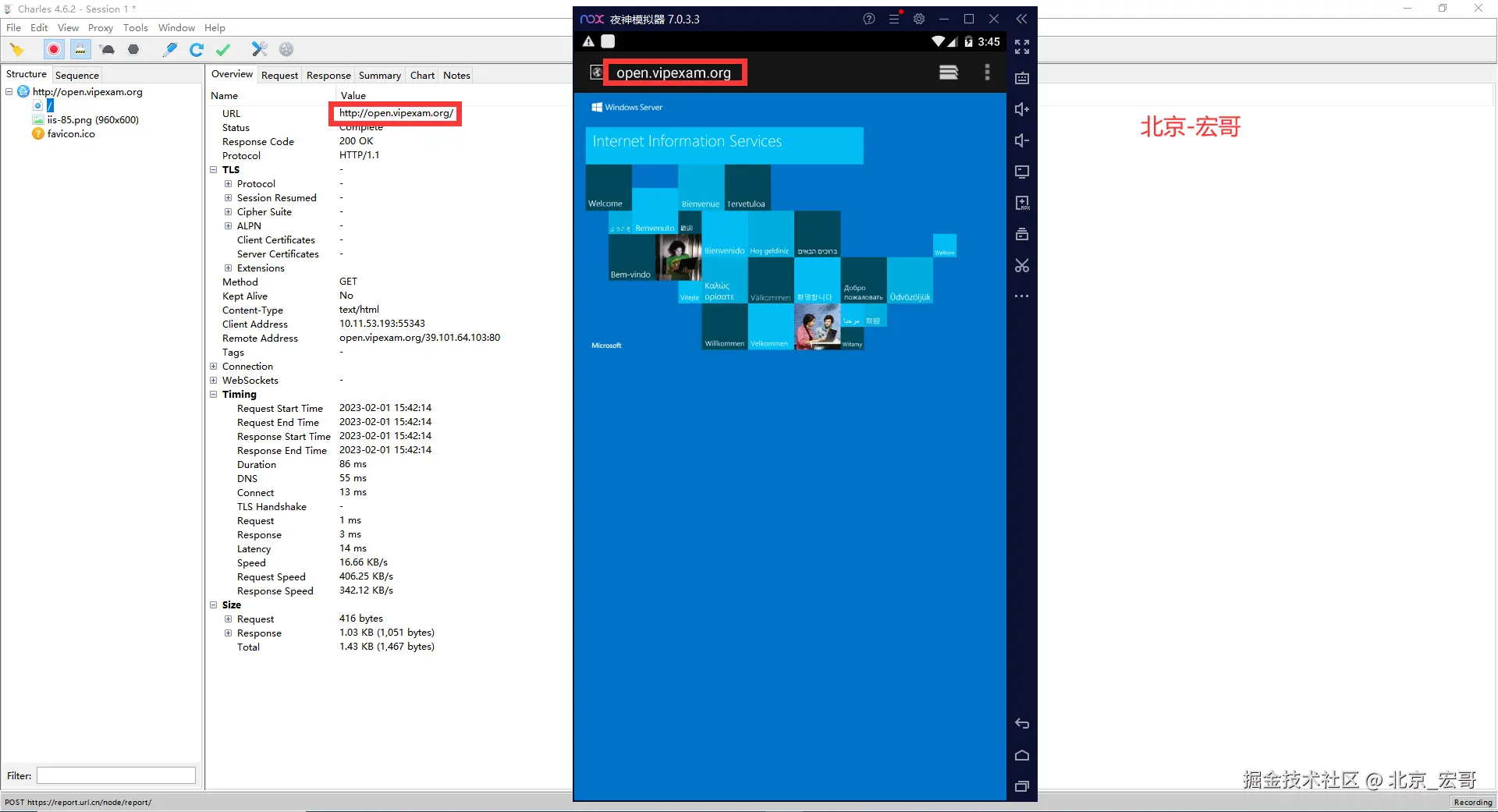Viewport: 1498px width, 812px height.
Task: Expand the WebSockets section
Action: [214, 381]
